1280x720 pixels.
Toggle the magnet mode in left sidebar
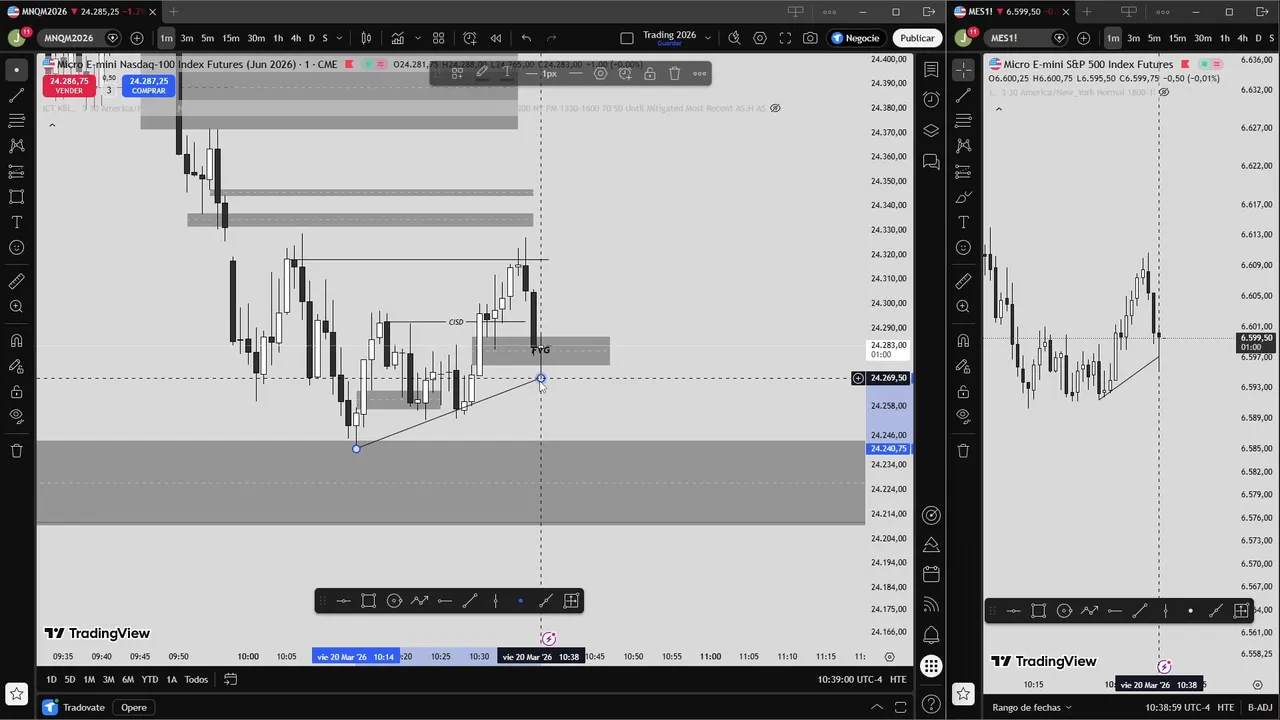click(16, 340)
